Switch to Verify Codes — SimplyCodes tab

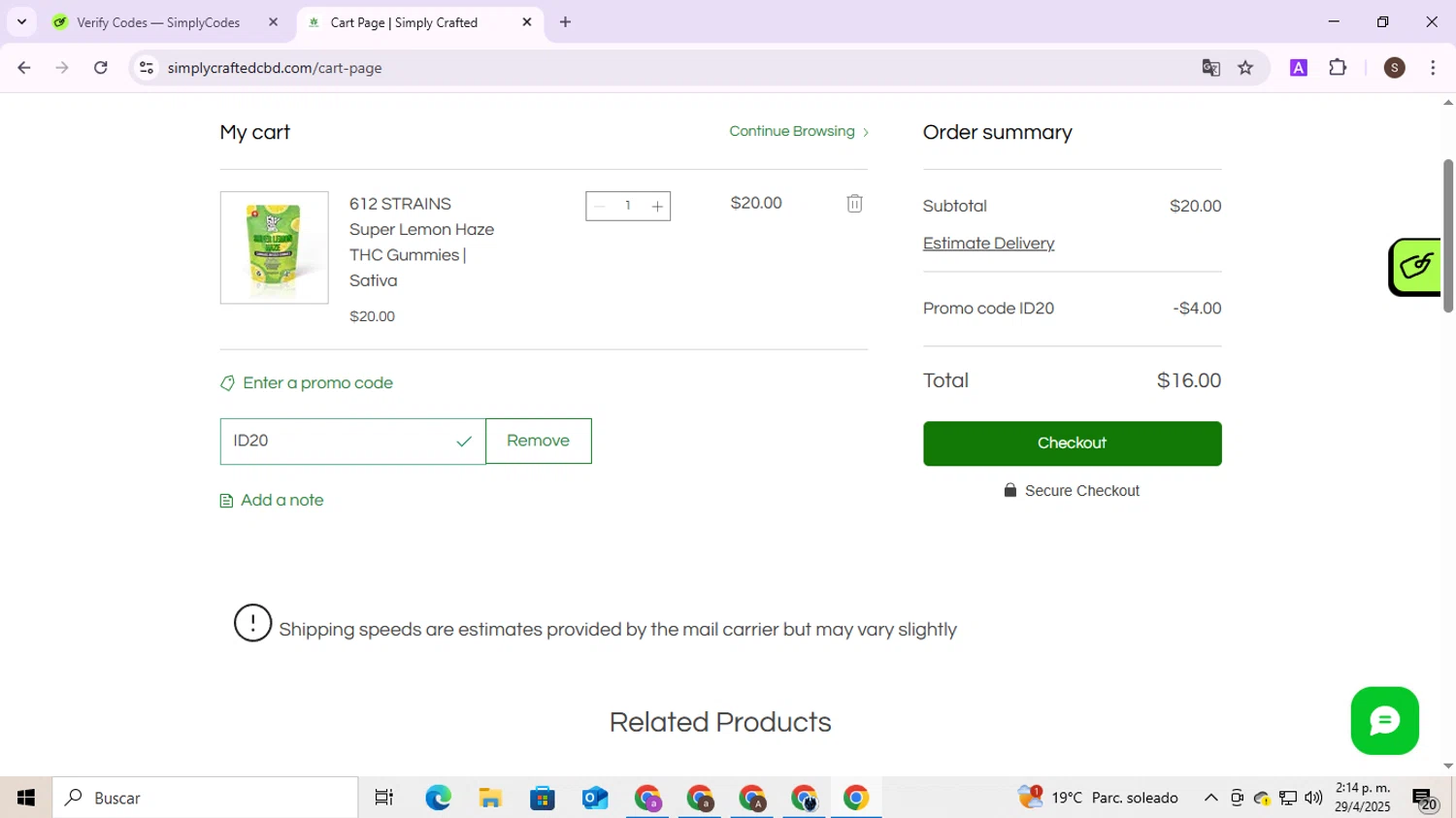coord(158,22)
